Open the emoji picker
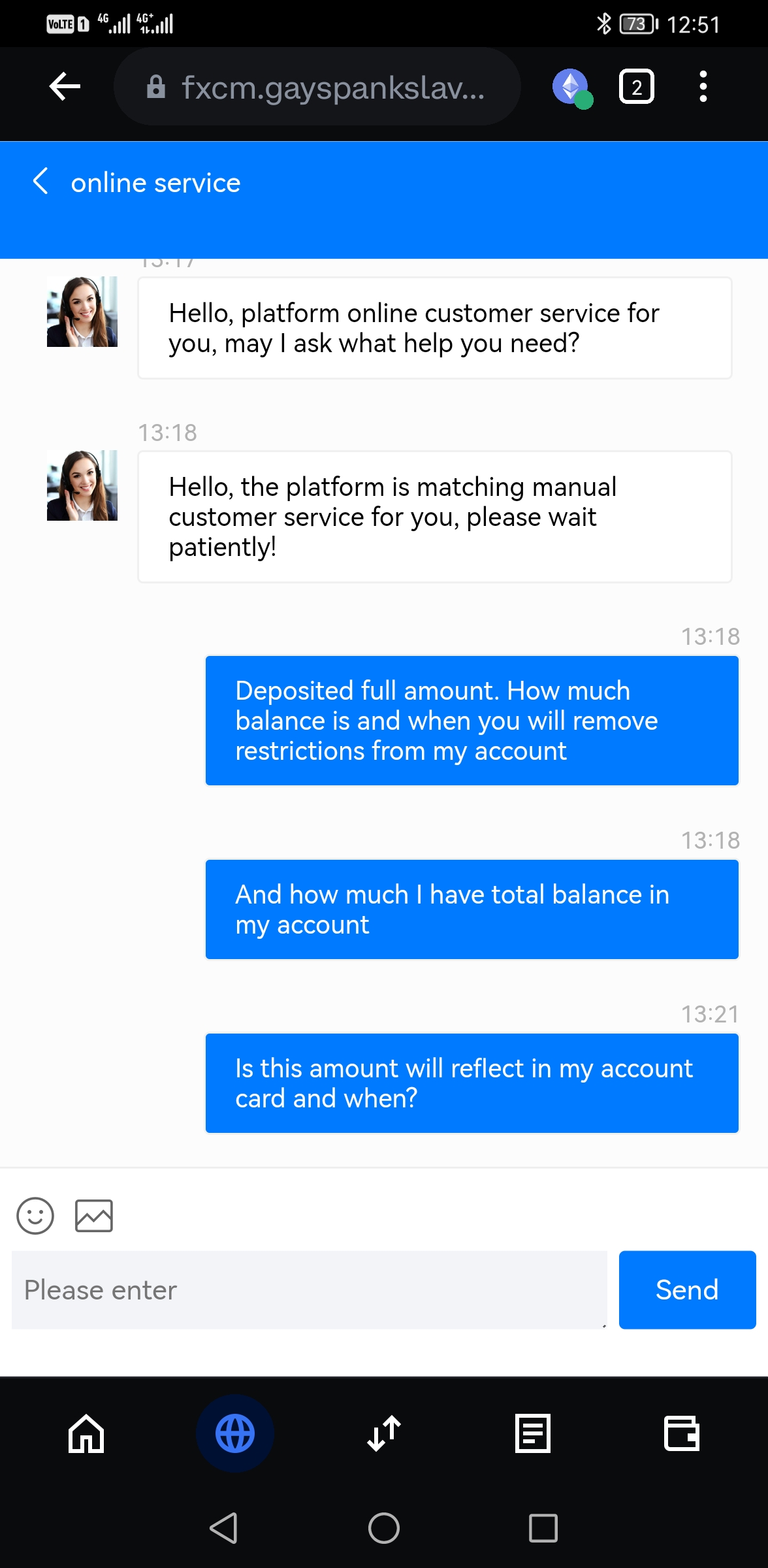Viewport: 768px width, 1568px height. [x=35, y=1215]
